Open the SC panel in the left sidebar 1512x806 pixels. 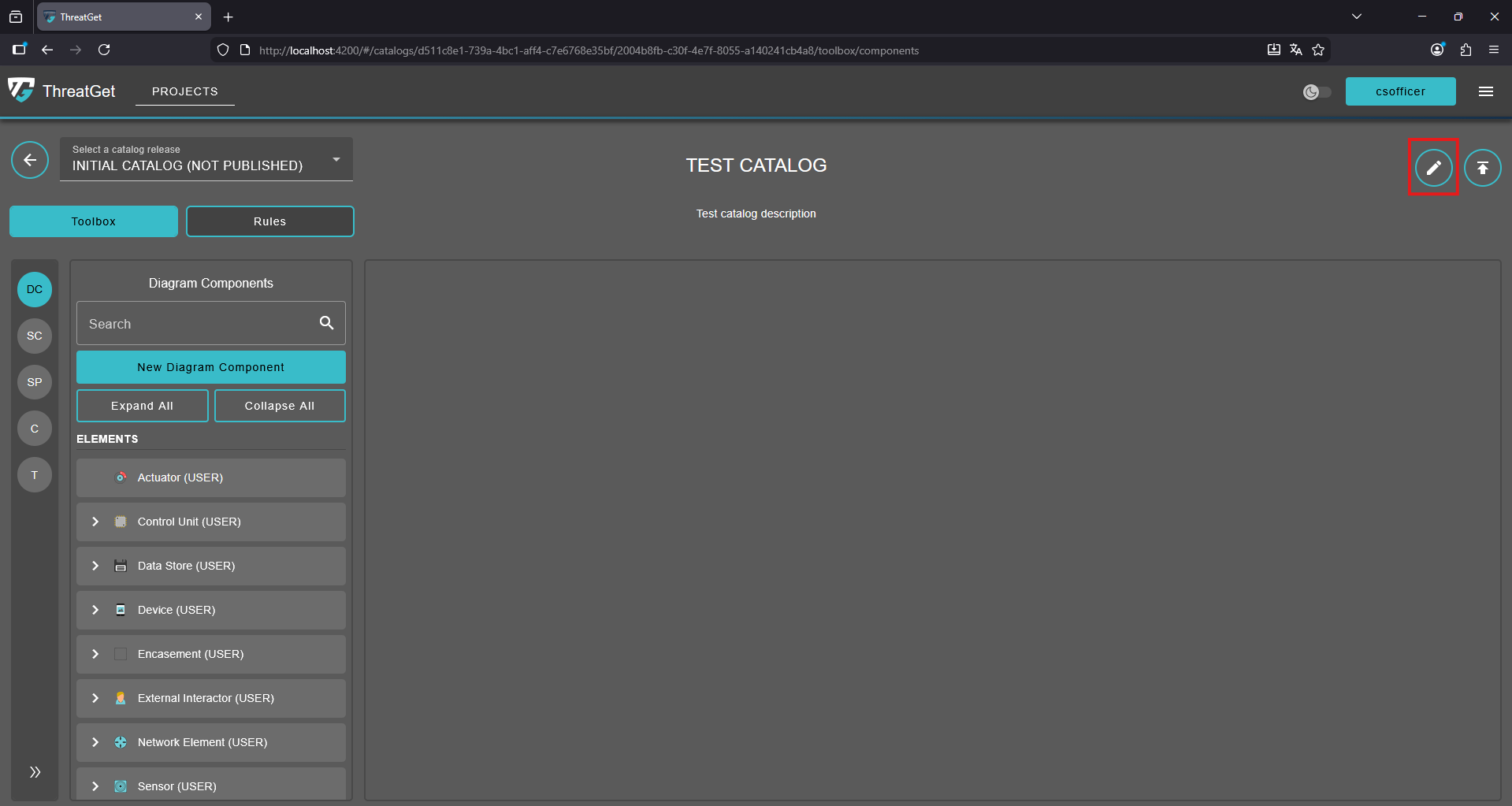pyautogui.click(x=34, y=336)
